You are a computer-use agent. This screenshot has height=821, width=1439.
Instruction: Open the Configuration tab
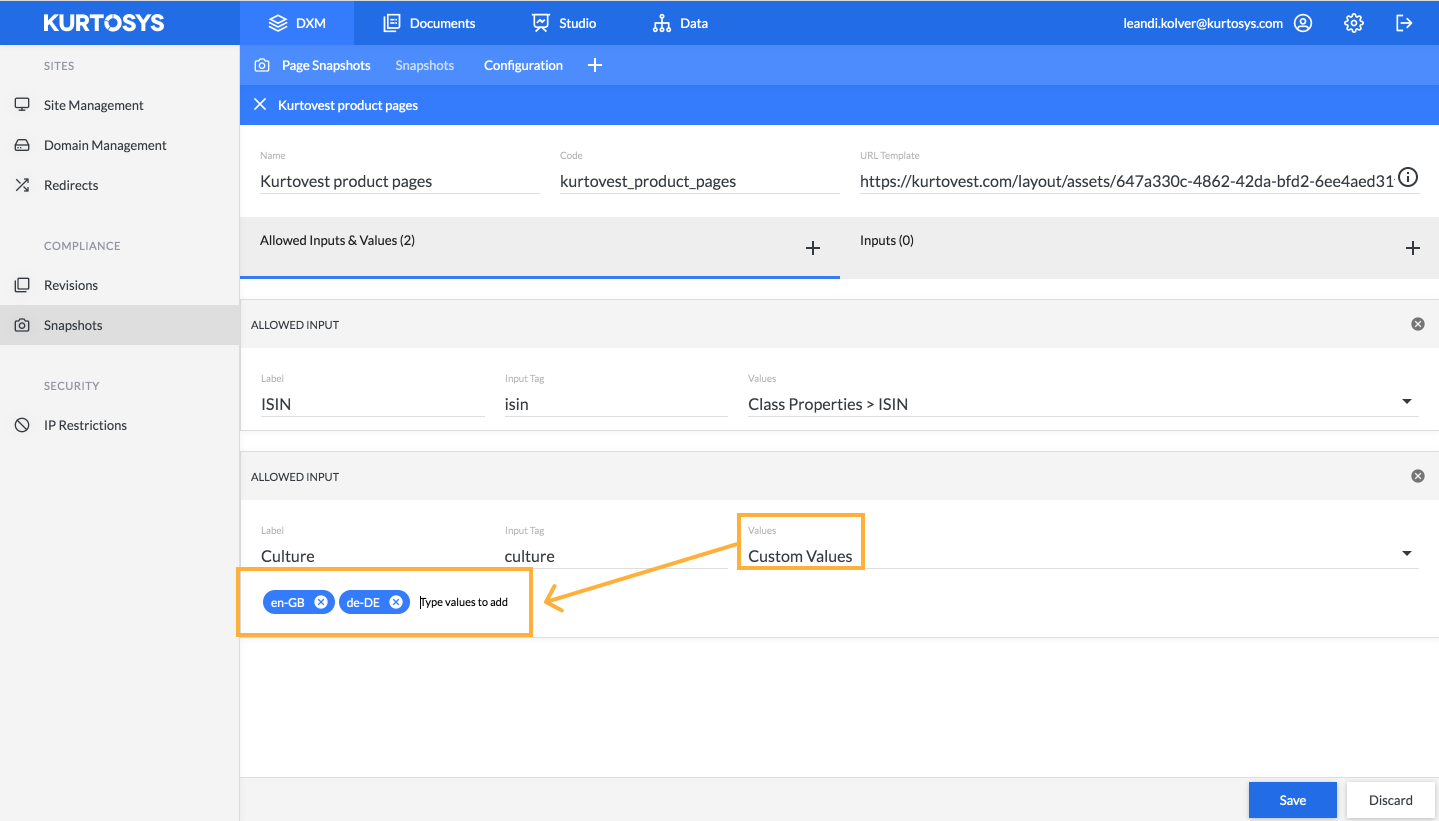click(x=523, y=65)
